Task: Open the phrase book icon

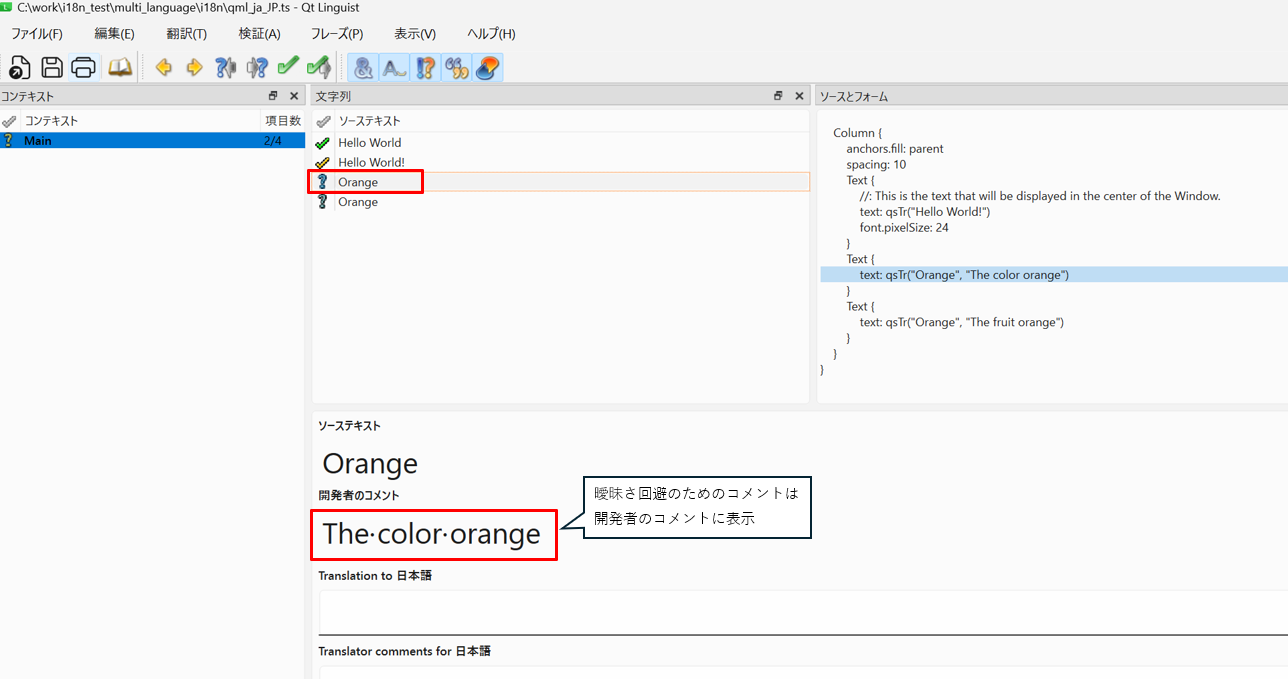Action: [x=120, y=67]
